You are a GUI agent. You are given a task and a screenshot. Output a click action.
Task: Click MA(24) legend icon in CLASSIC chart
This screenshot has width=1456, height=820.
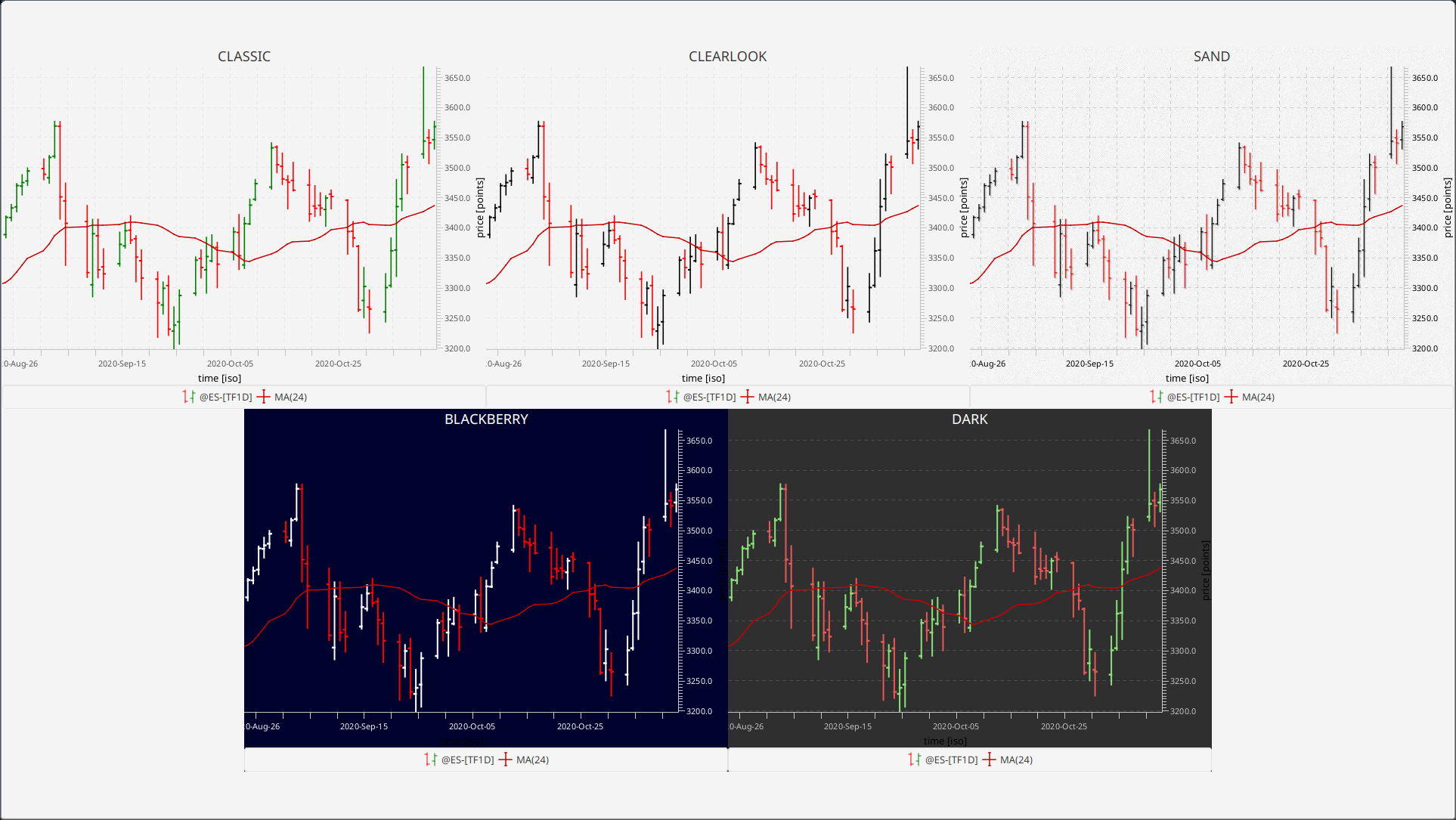coord(263,397)
